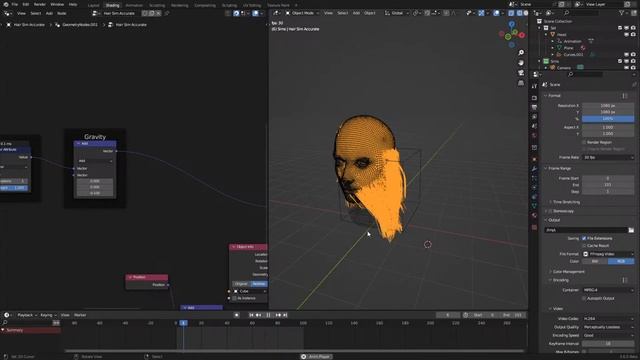Click the folder icon beside output path

[631, 230]
